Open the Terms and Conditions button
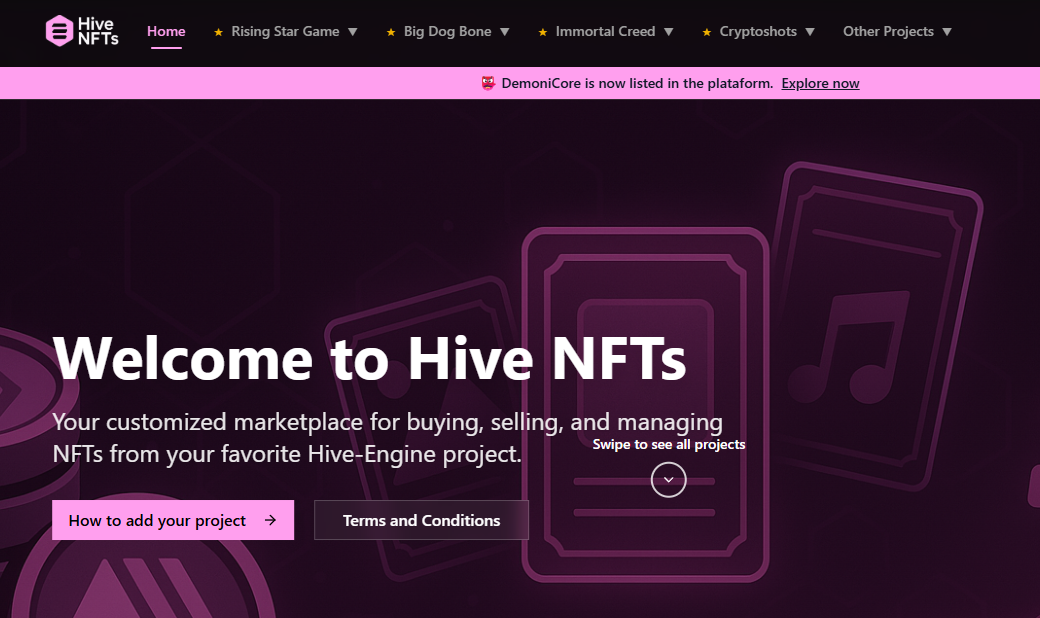 421,520
